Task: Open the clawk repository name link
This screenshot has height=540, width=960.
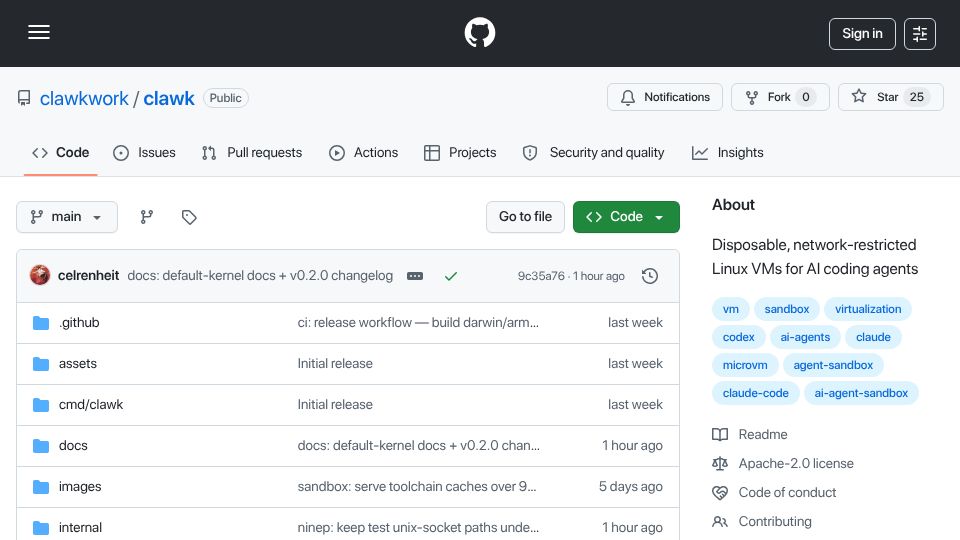Action: (168, 98)
